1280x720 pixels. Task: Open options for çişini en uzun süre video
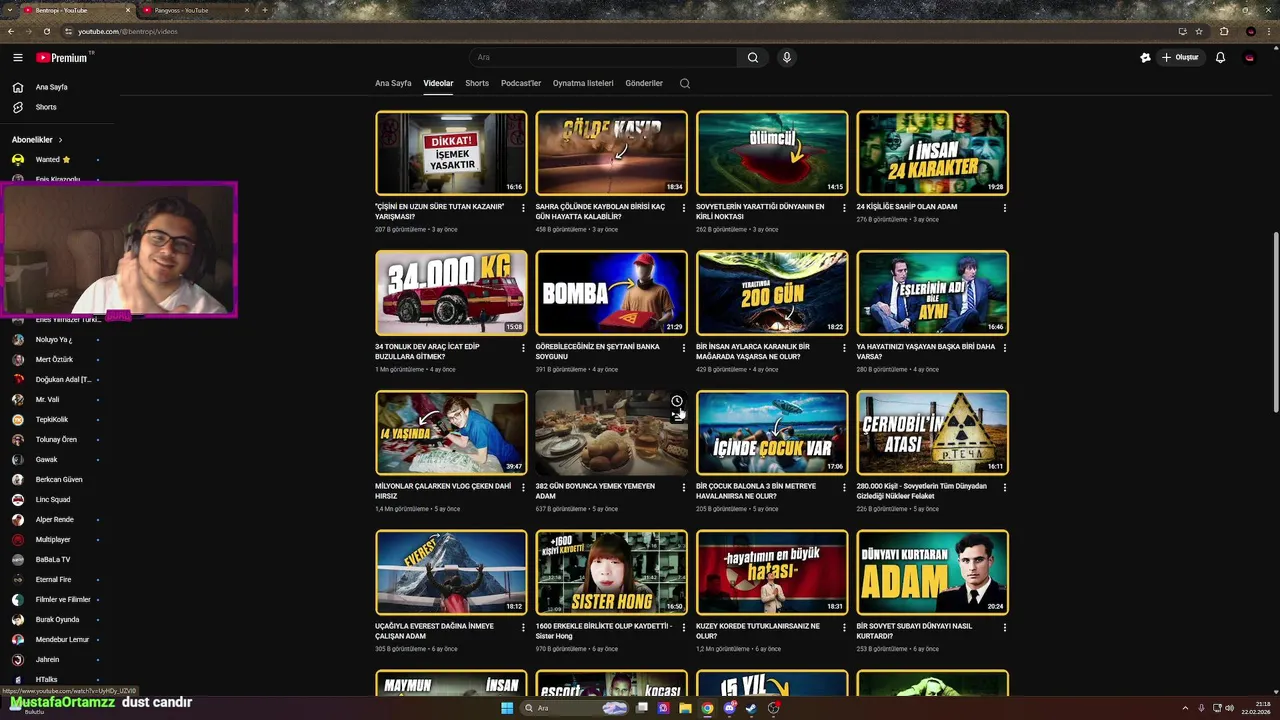[524, 208]
